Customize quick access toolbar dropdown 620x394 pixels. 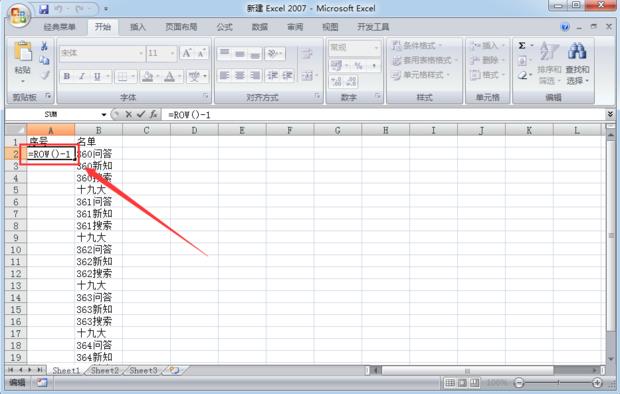tap(106, 9)
